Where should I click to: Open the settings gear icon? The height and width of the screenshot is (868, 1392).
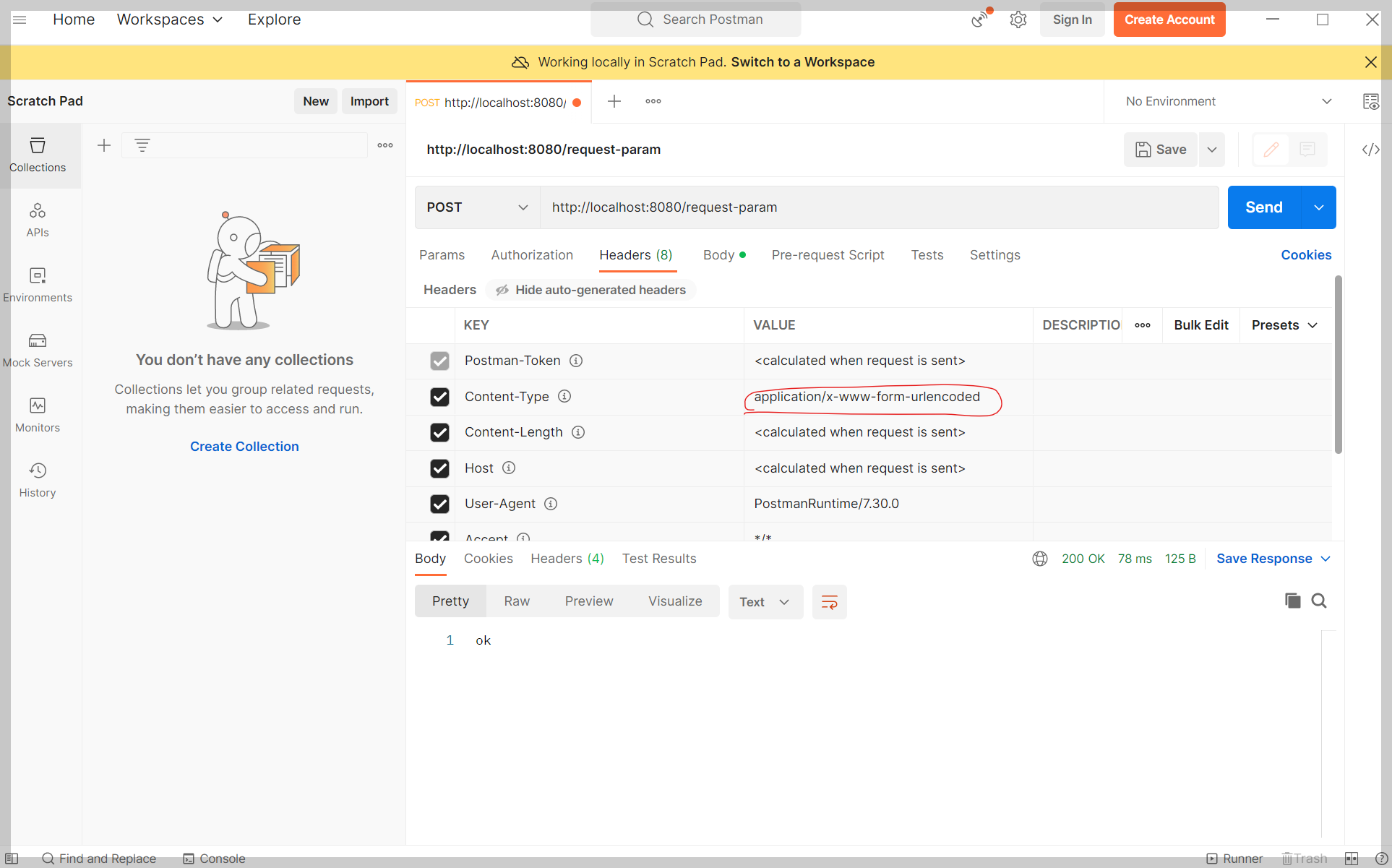(1018, 20)
